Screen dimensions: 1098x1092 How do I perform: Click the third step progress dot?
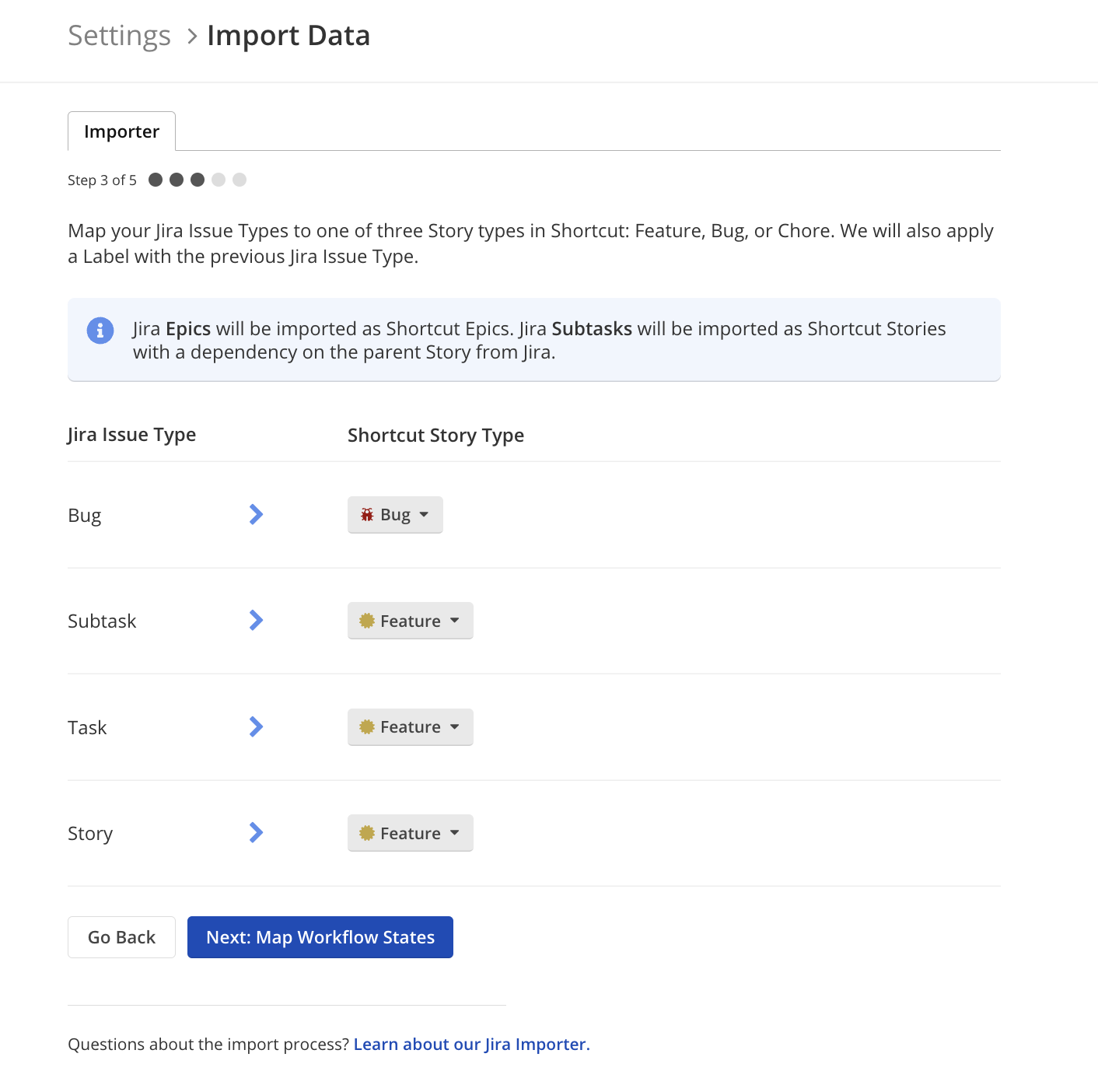click(x=198, y=180)
